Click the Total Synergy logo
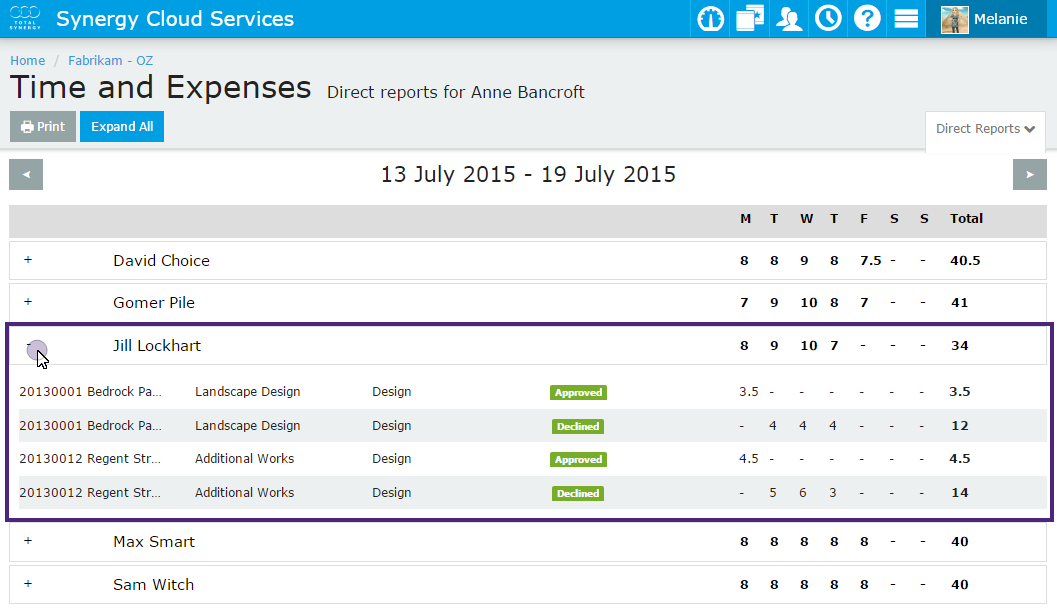1057x609 pixels. pyautogui.click(x=24, y=19)
